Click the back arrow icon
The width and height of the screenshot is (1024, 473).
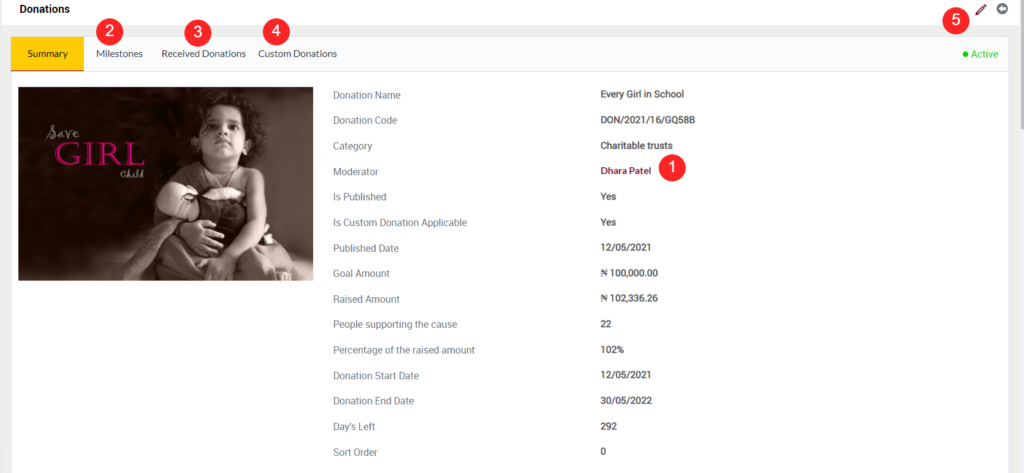[1002, 8]
